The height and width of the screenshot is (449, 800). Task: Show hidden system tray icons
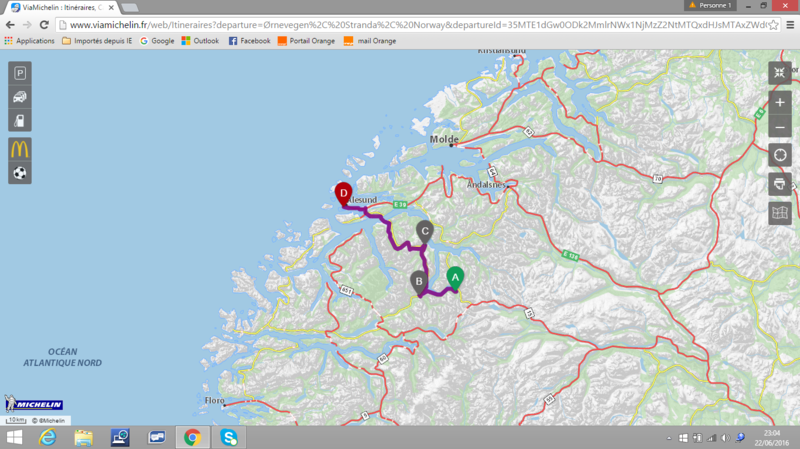click(669, 438)
